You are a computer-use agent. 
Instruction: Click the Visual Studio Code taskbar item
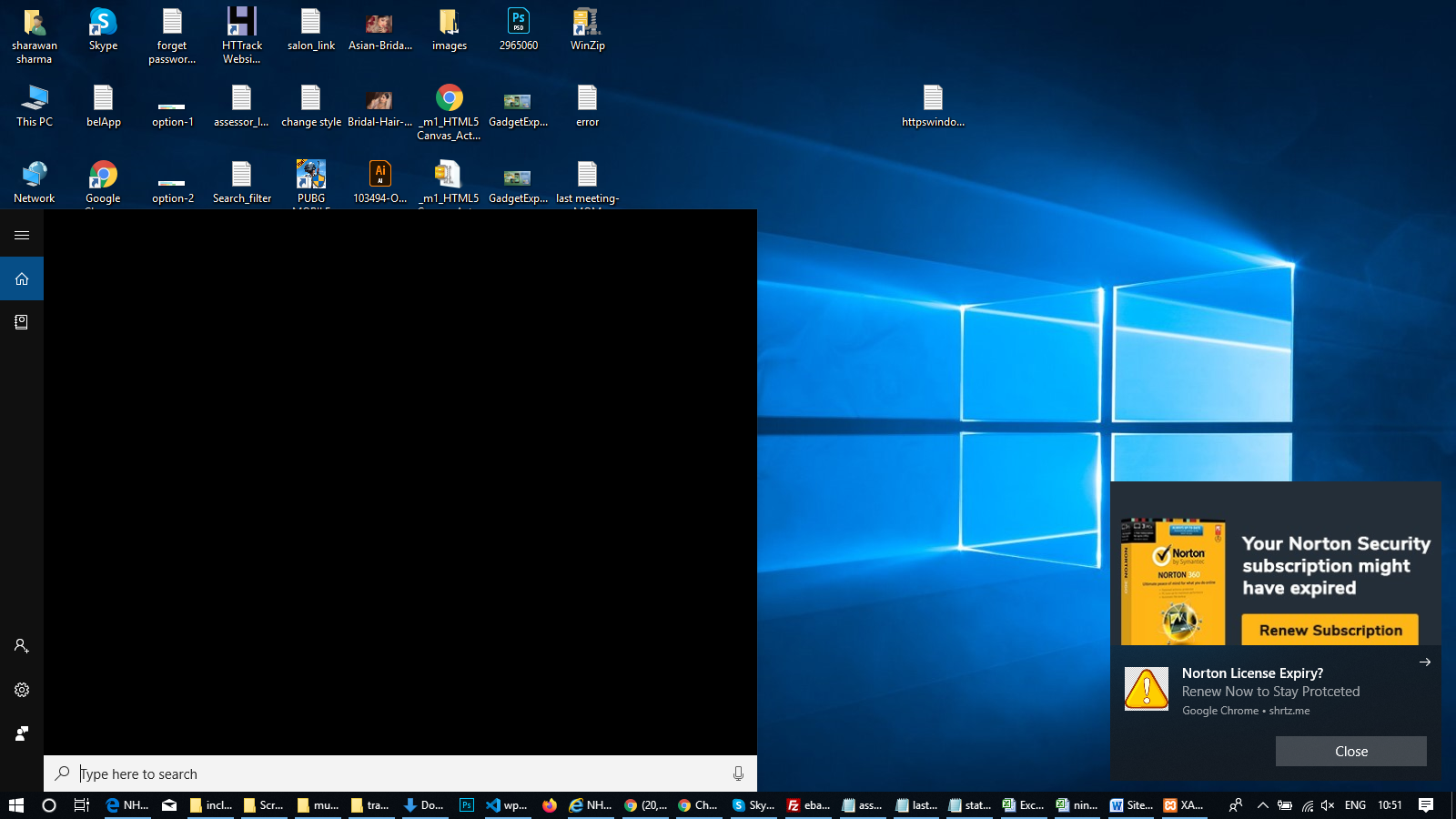506,805
